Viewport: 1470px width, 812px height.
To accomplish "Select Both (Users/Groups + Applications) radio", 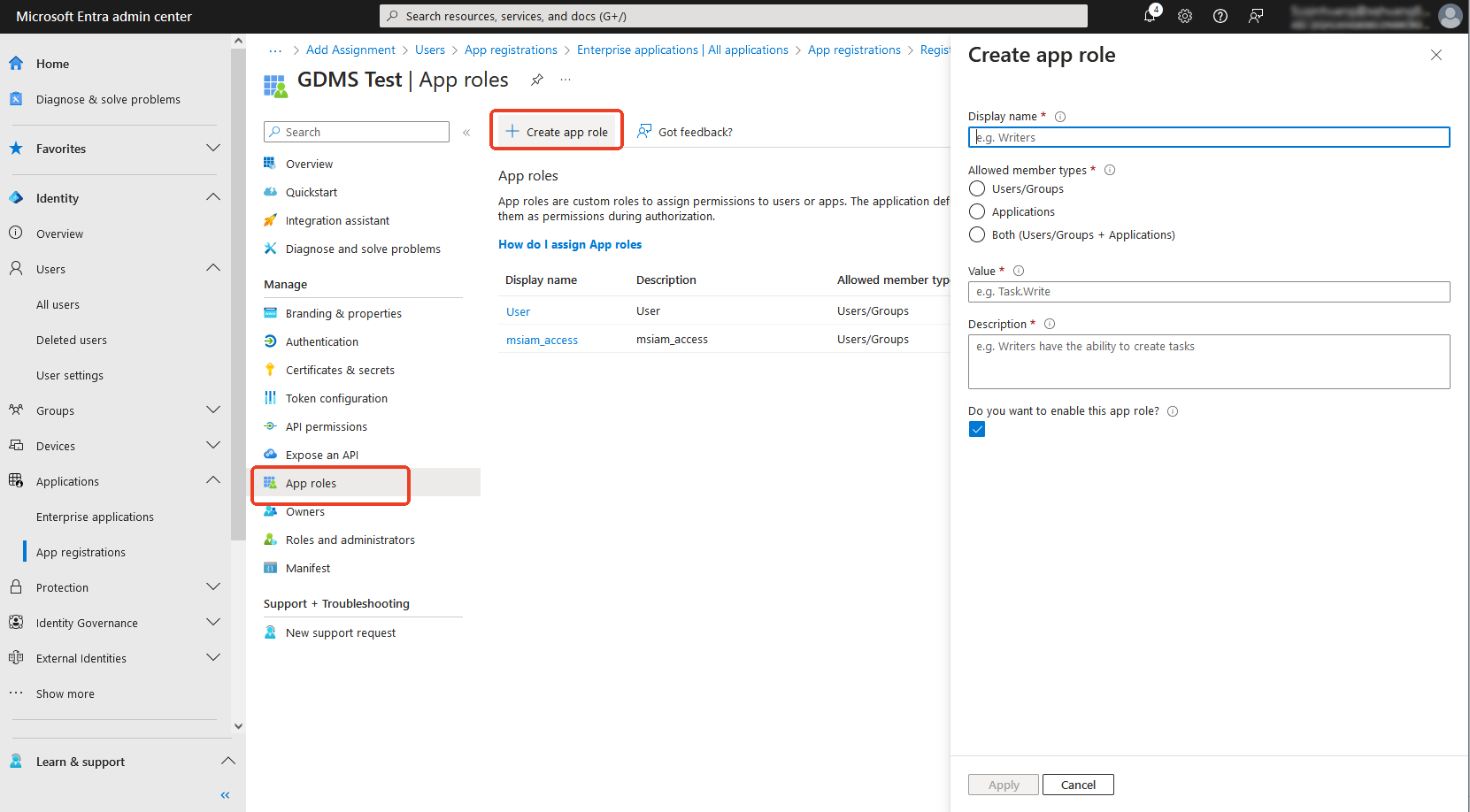I will [x=977, y=234].
